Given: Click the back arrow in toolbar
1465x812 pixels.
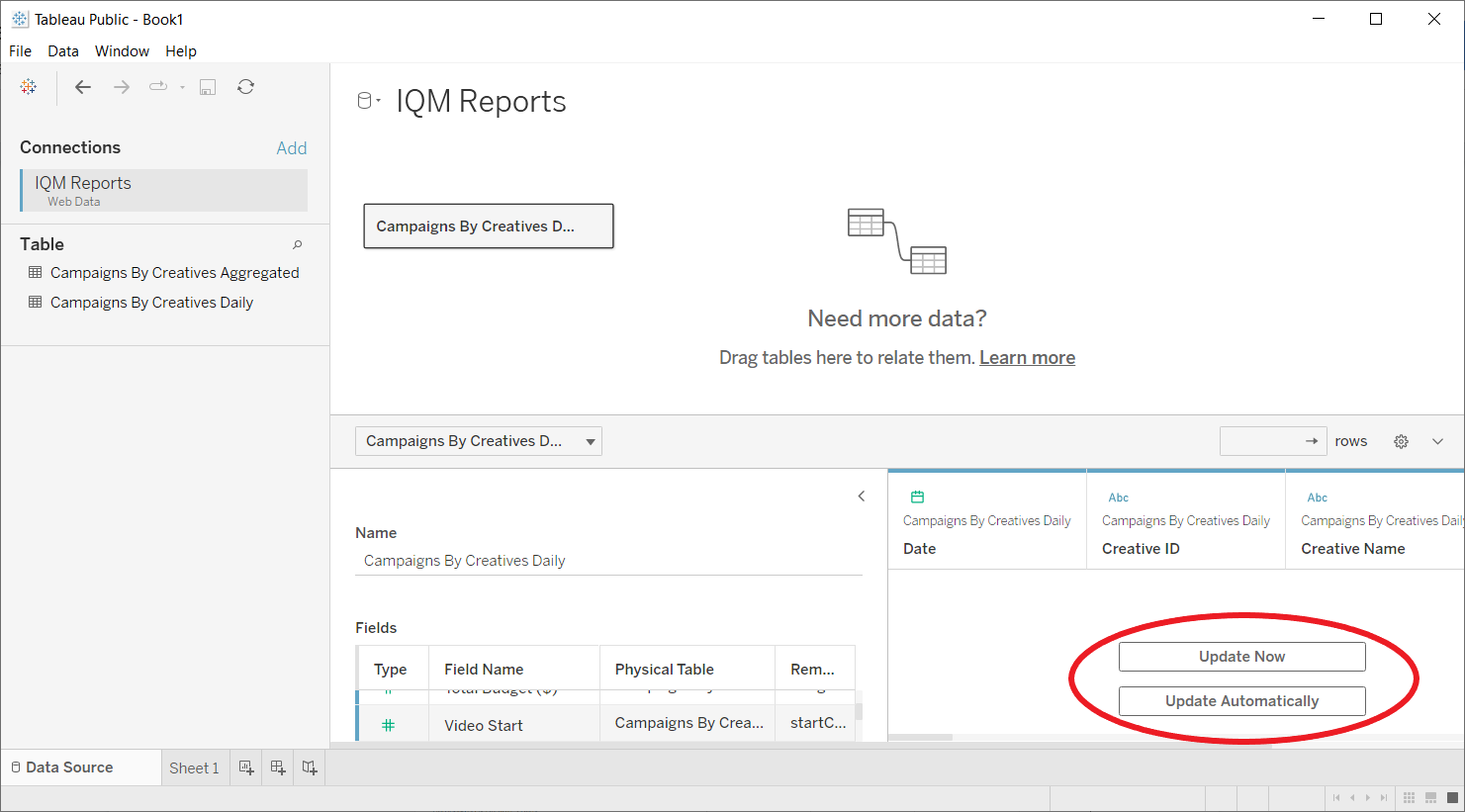Looking at the screenshot, I should point(83,87).
